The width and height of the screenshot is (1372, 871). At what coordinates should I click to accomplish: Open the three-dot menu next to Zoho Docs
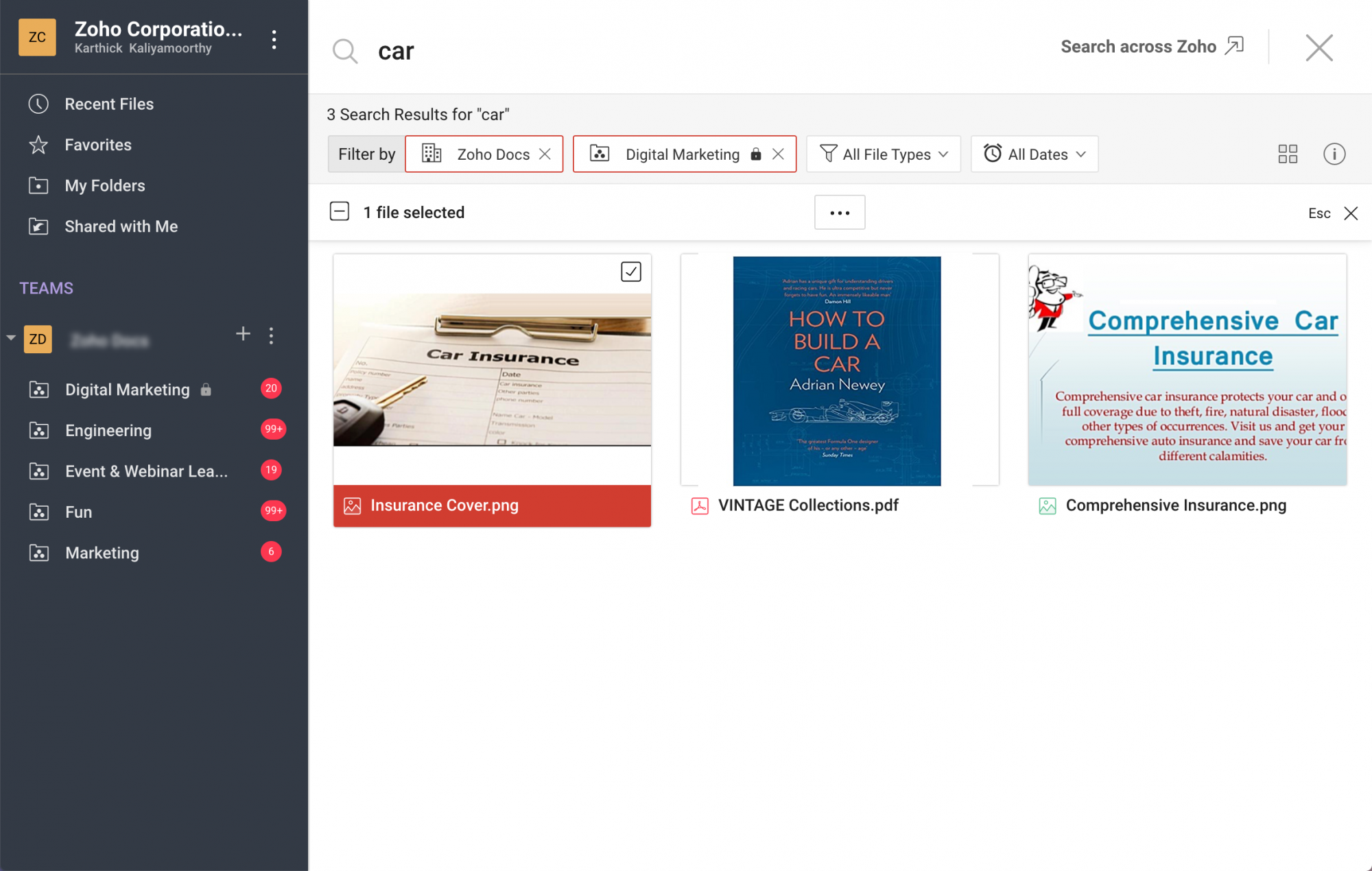(272, 335)
